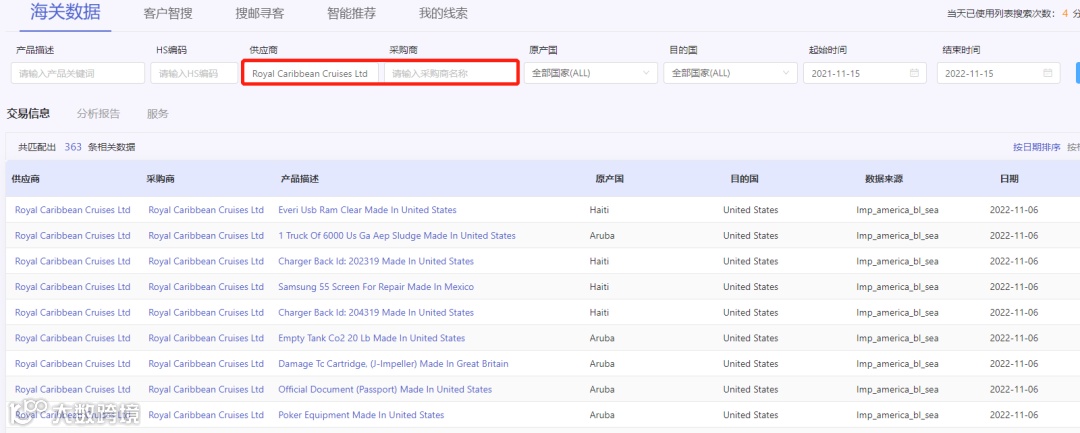Click supplier link in the Everi Usb Ram row

pos(72,210)
